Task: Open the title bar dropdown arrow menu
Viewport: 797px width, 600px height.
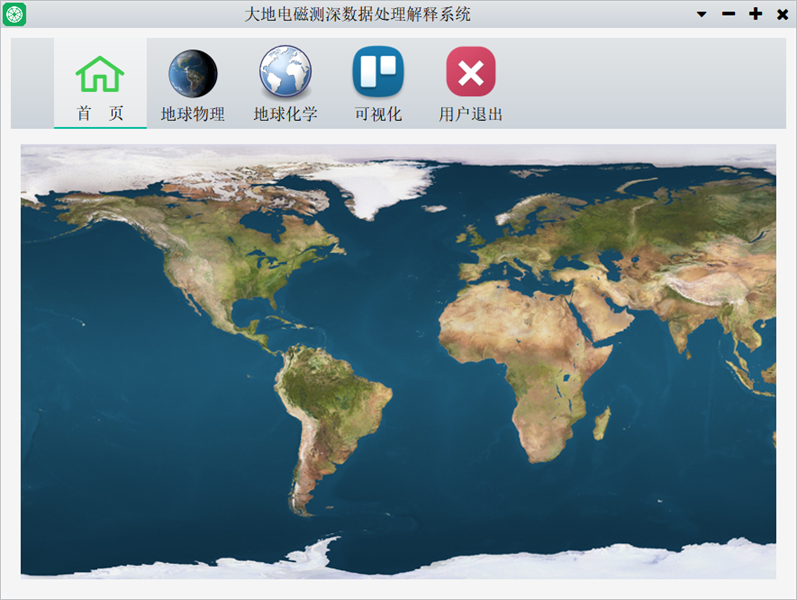Action: [701, 14]
